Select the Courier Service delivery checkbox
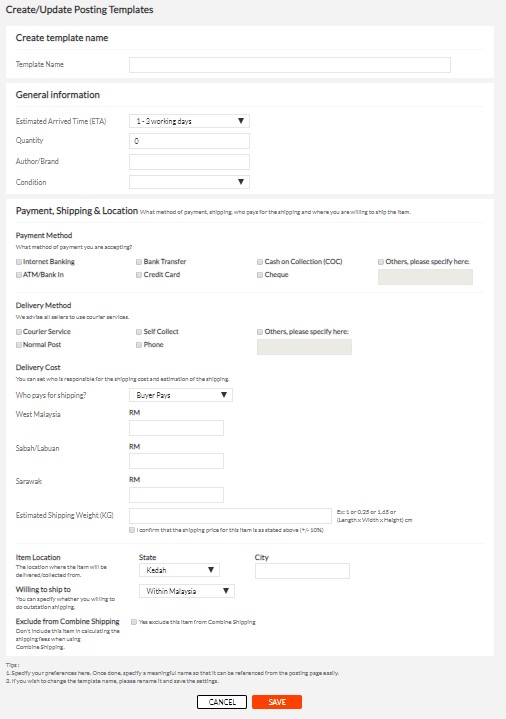Viewport: 506px width, 719px height. pos(19,332)
